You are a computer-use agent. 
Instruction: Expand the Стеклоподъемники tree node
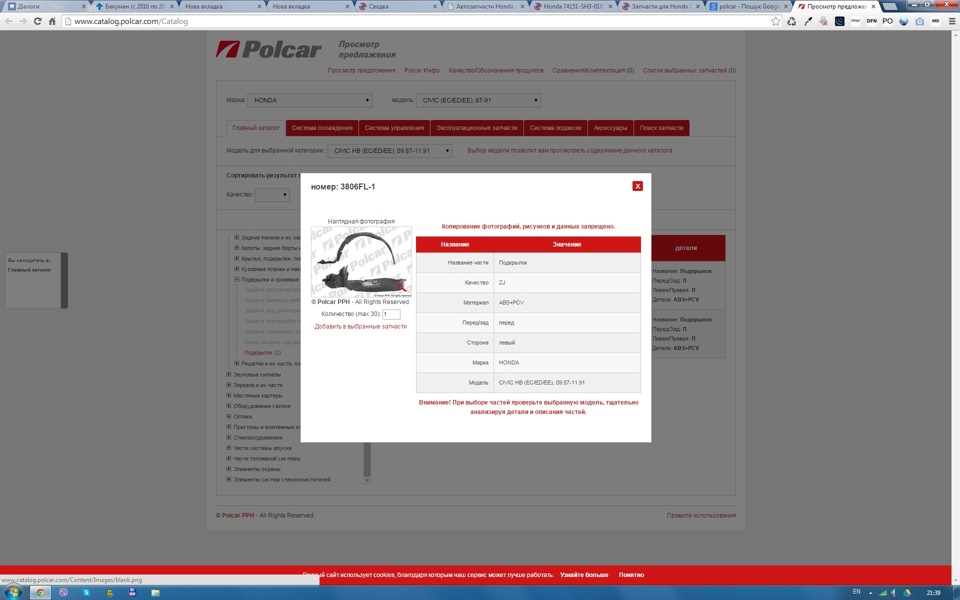click(229, 437)
